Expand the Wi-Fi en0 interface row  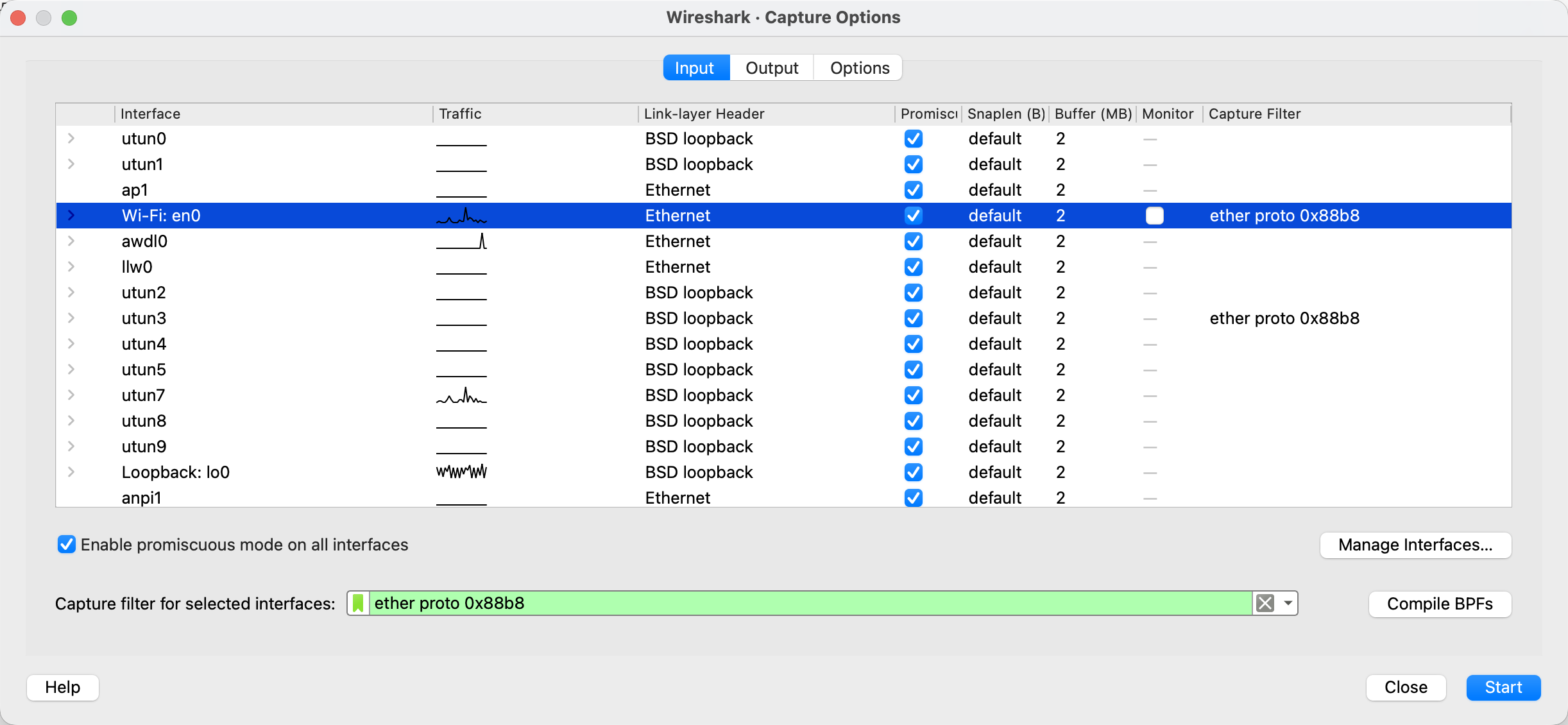pyautogui.click(x=71, y=216)
